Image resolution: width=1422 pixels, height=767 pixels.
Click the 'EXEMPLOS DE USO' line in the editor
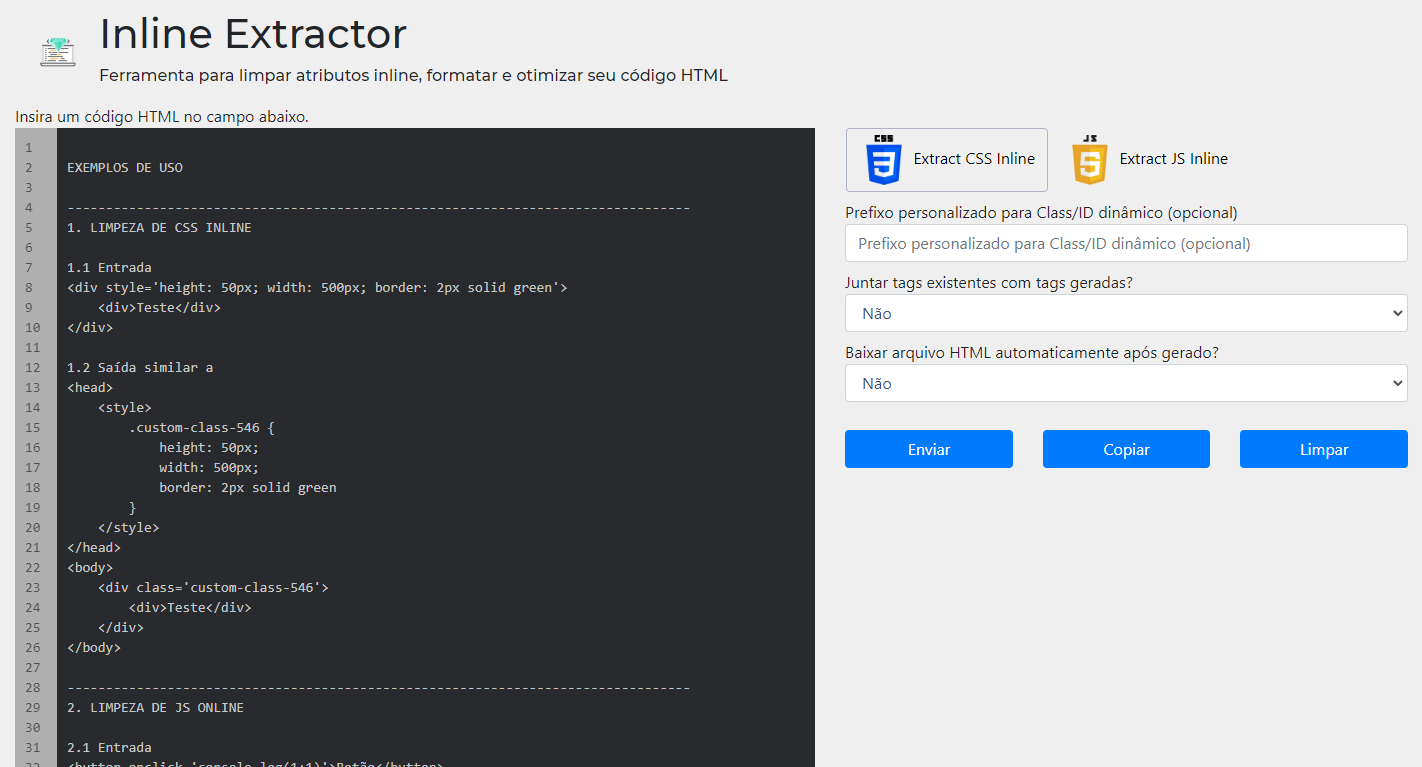[125, 167]
